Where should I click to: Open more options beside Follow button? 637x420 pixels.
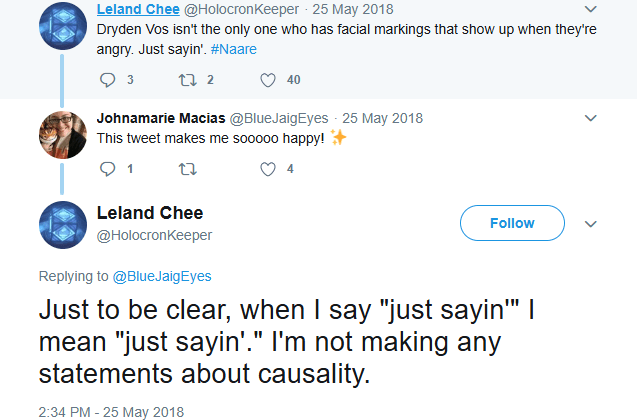[589, 223]
